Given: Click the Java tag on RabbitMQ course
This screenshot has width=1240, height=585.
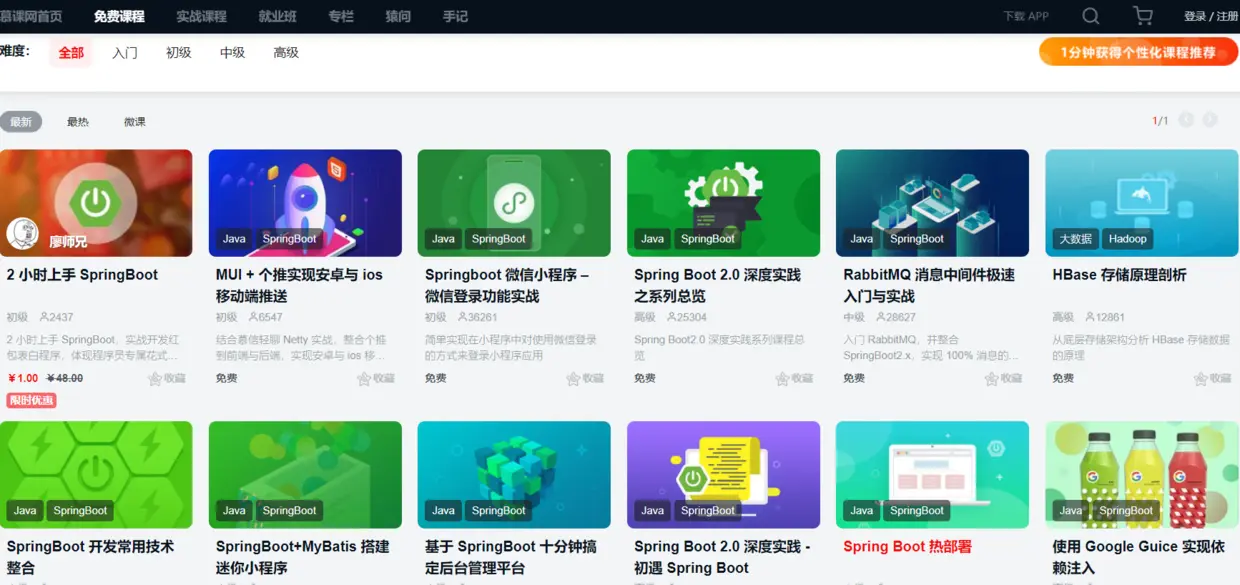Looking at the screenshot, I should [x=861, y=239].
